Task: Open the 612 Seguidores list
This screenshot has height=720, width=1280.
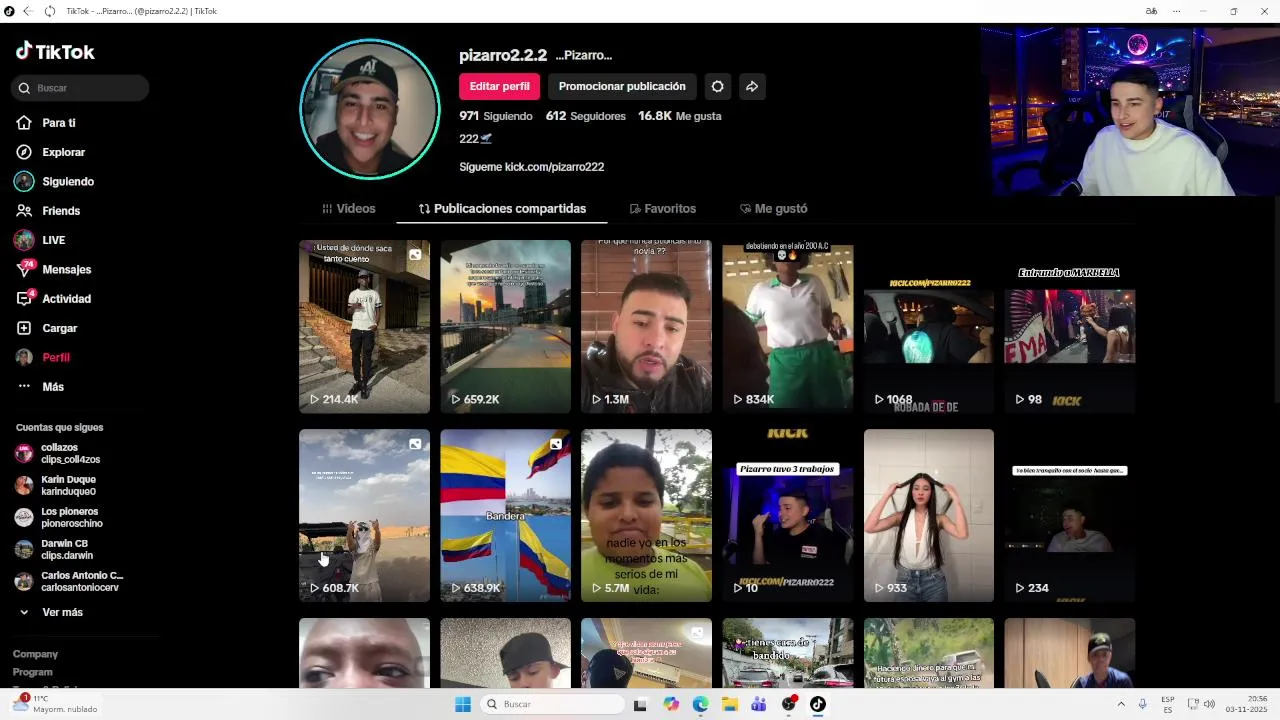Action: [586, 116]
